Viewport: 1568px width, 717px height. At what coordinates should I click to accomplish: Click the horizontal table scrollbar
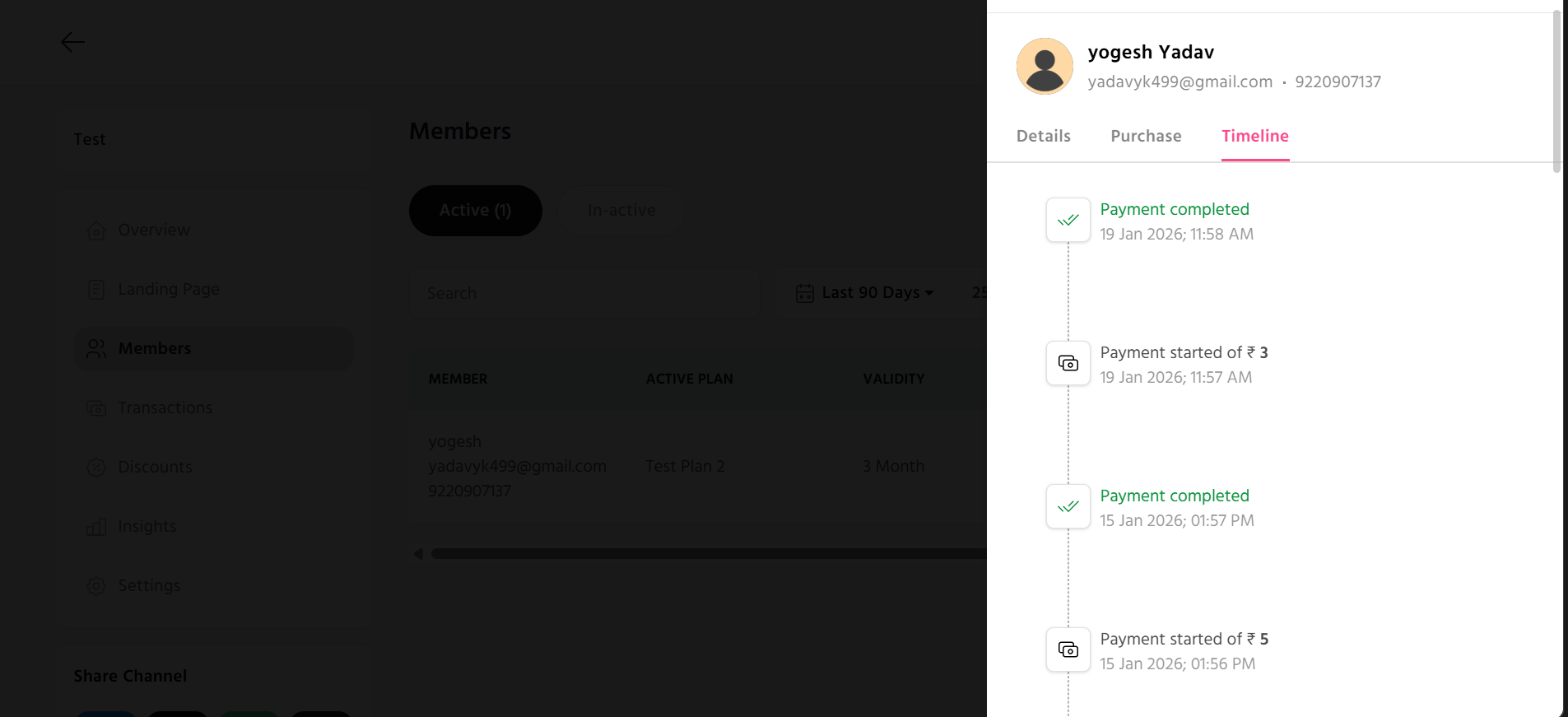(x=708, y=554)
